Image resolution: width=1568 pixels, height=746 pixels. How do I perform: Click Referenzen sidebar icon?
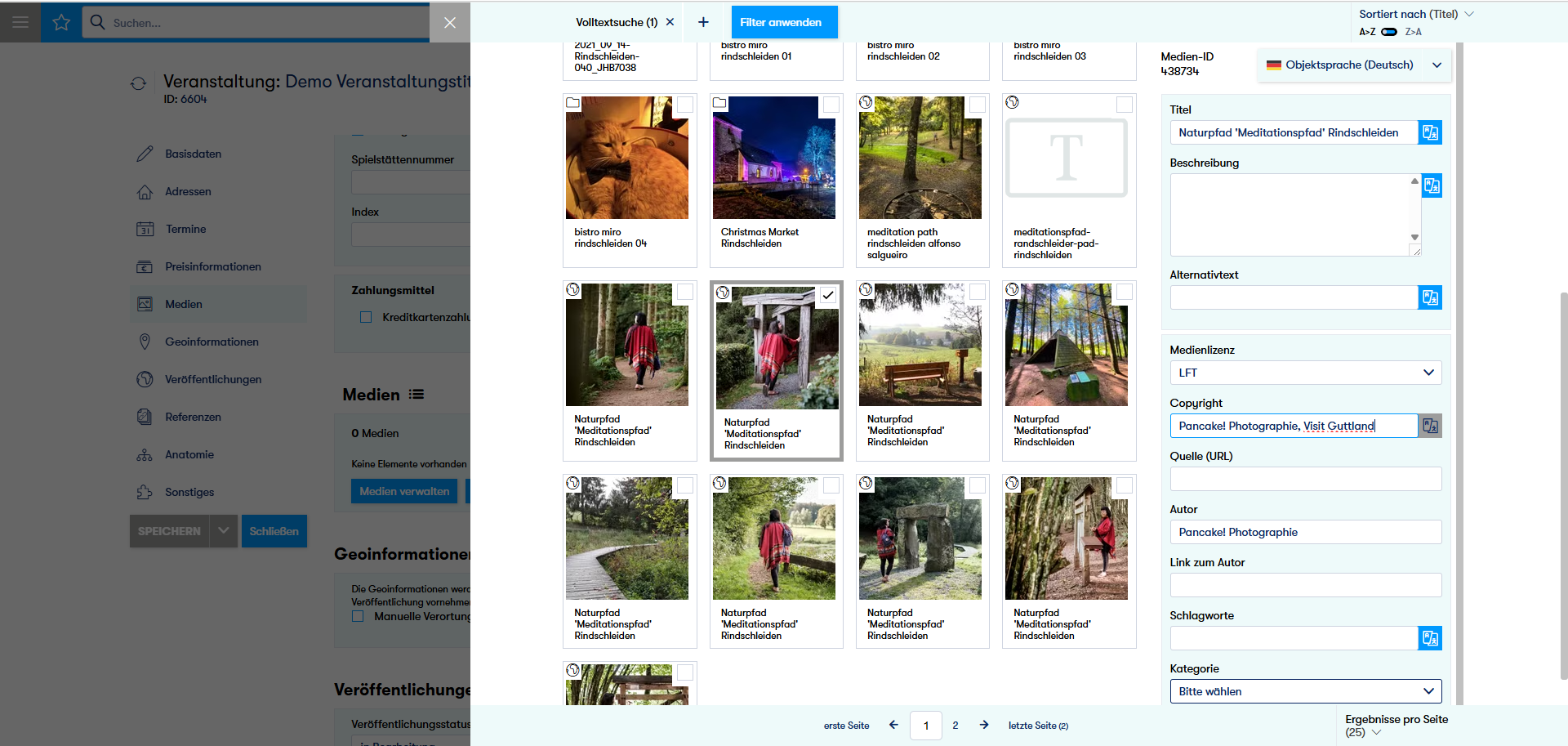pyautogui.click(x=145, y=417)
